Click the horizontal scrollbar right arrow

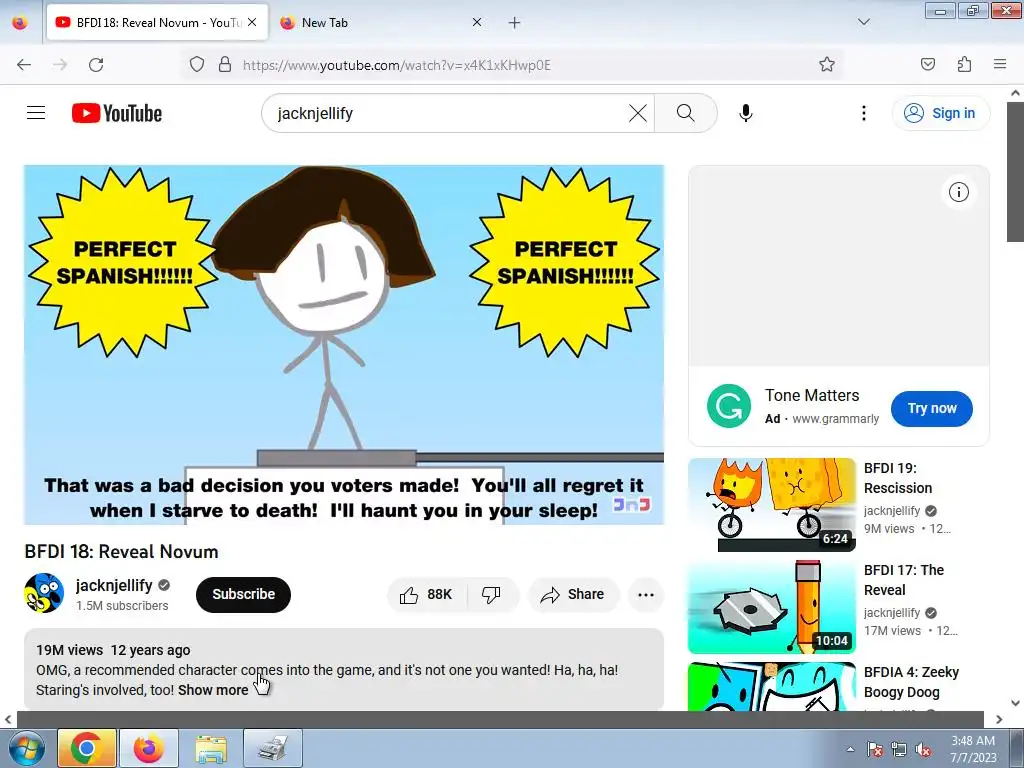(999, 719)
